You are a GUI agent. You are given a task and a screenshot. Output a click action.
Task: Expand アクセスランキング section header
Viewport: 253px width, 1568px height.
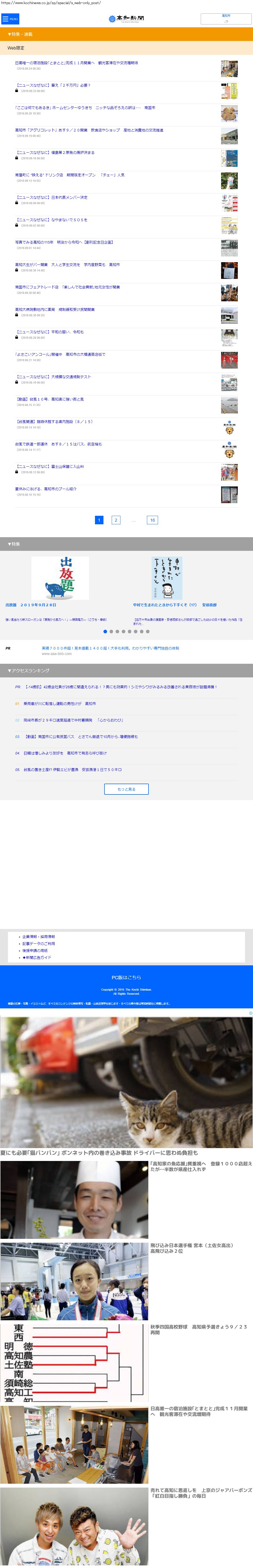click(x=127, y=670)
